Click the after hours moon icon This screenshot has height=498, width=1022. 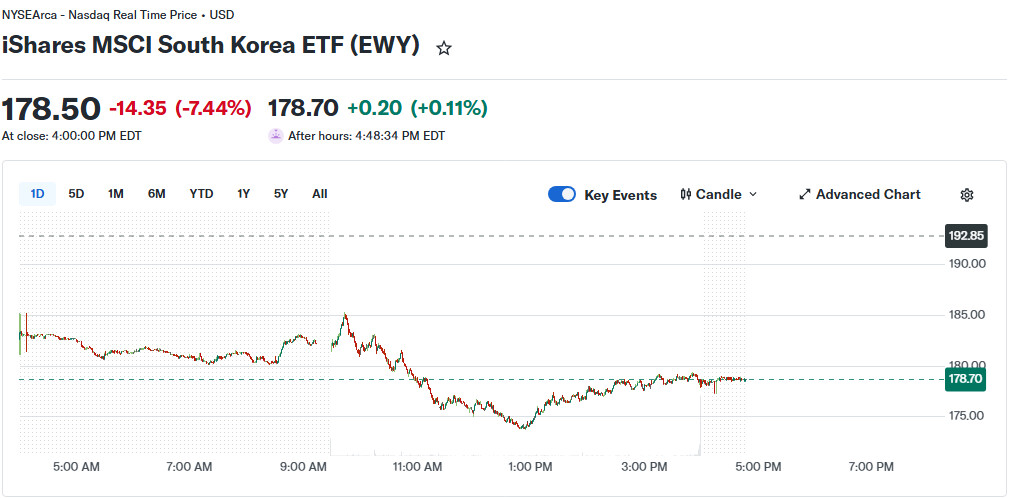[276, 136]
